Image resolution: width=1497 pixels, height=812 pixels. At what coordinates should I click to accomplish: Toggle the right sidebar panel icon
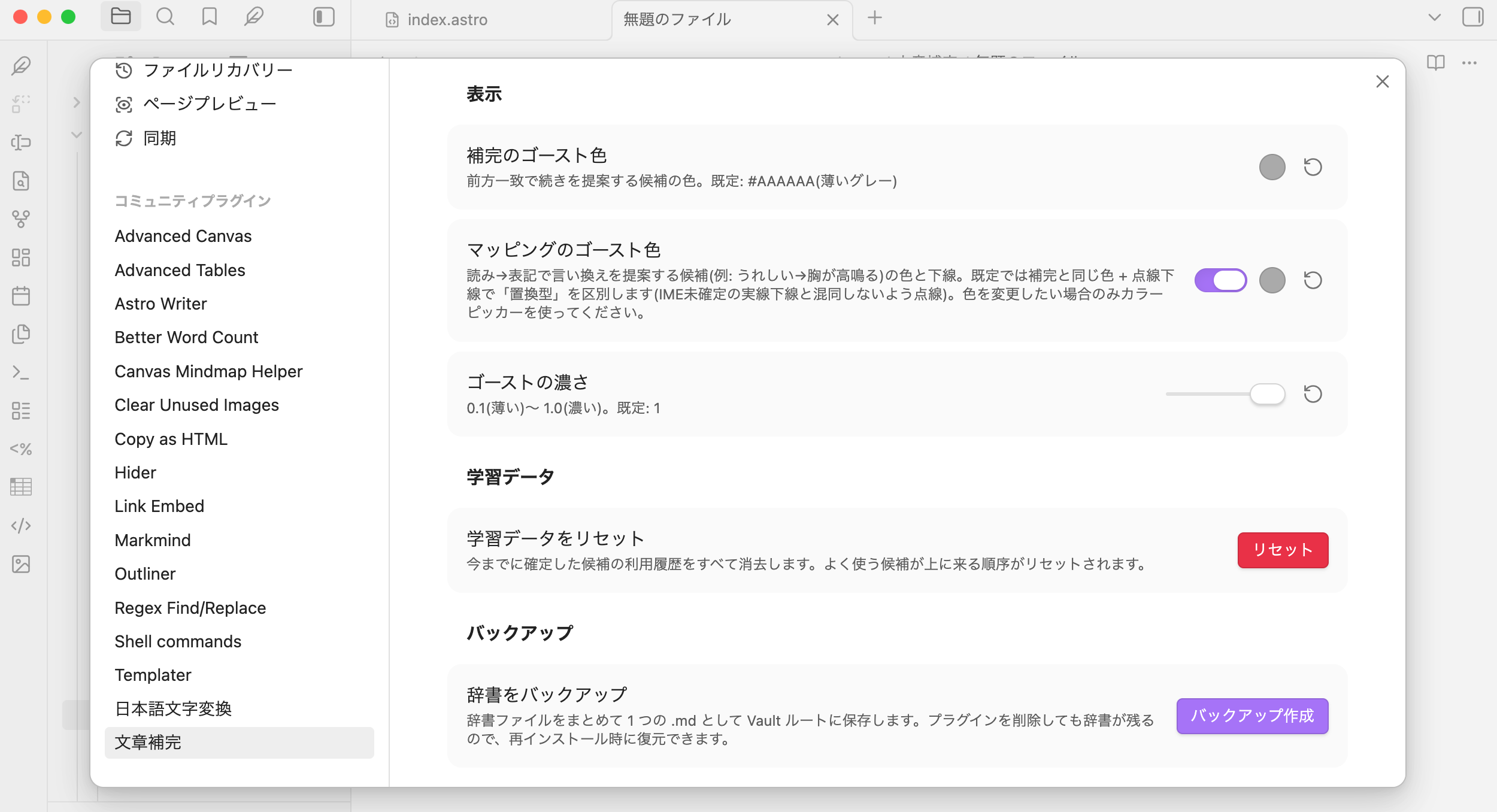[1472, 16]
